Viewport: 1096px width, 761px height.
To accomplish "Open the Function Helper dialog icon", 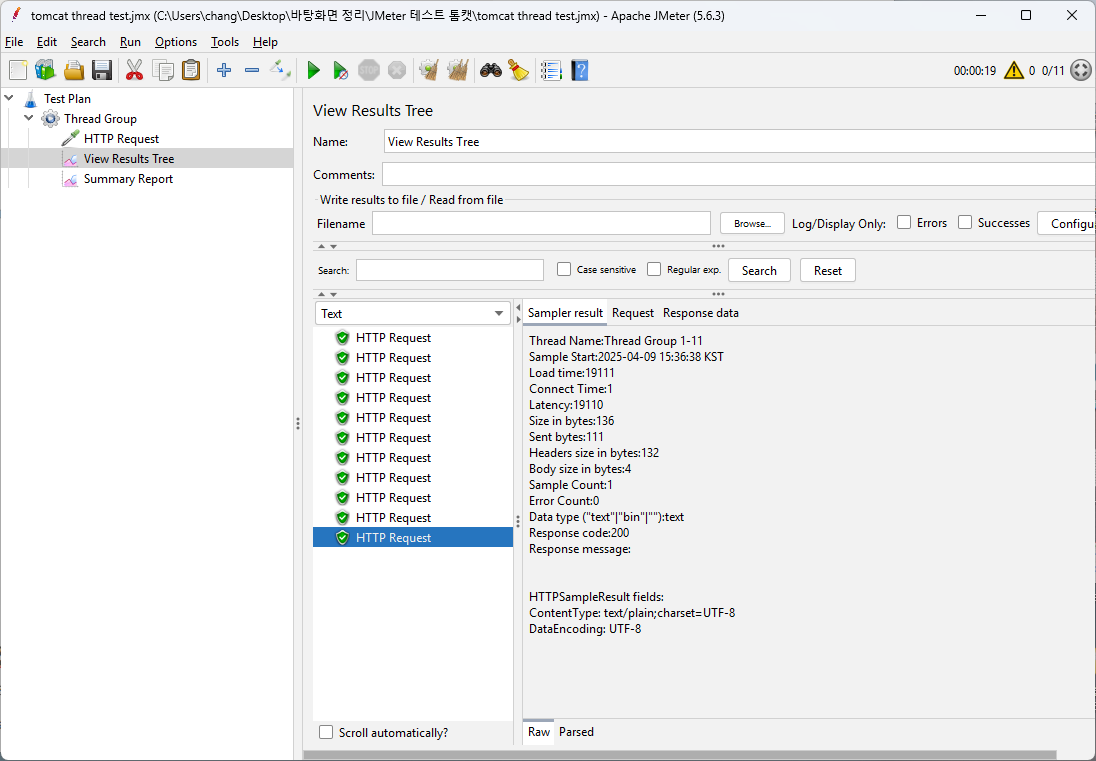I will pos(551,70).
